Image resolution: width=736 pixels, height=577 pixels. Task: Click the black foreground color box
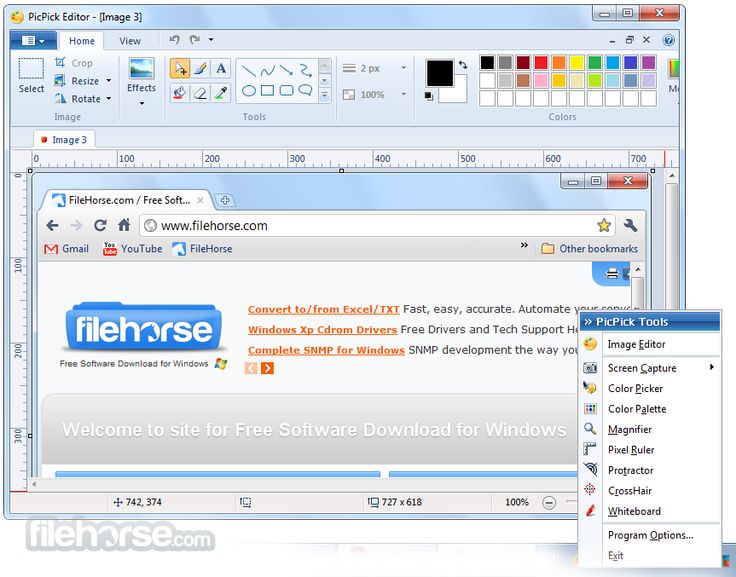click(440, 73)
